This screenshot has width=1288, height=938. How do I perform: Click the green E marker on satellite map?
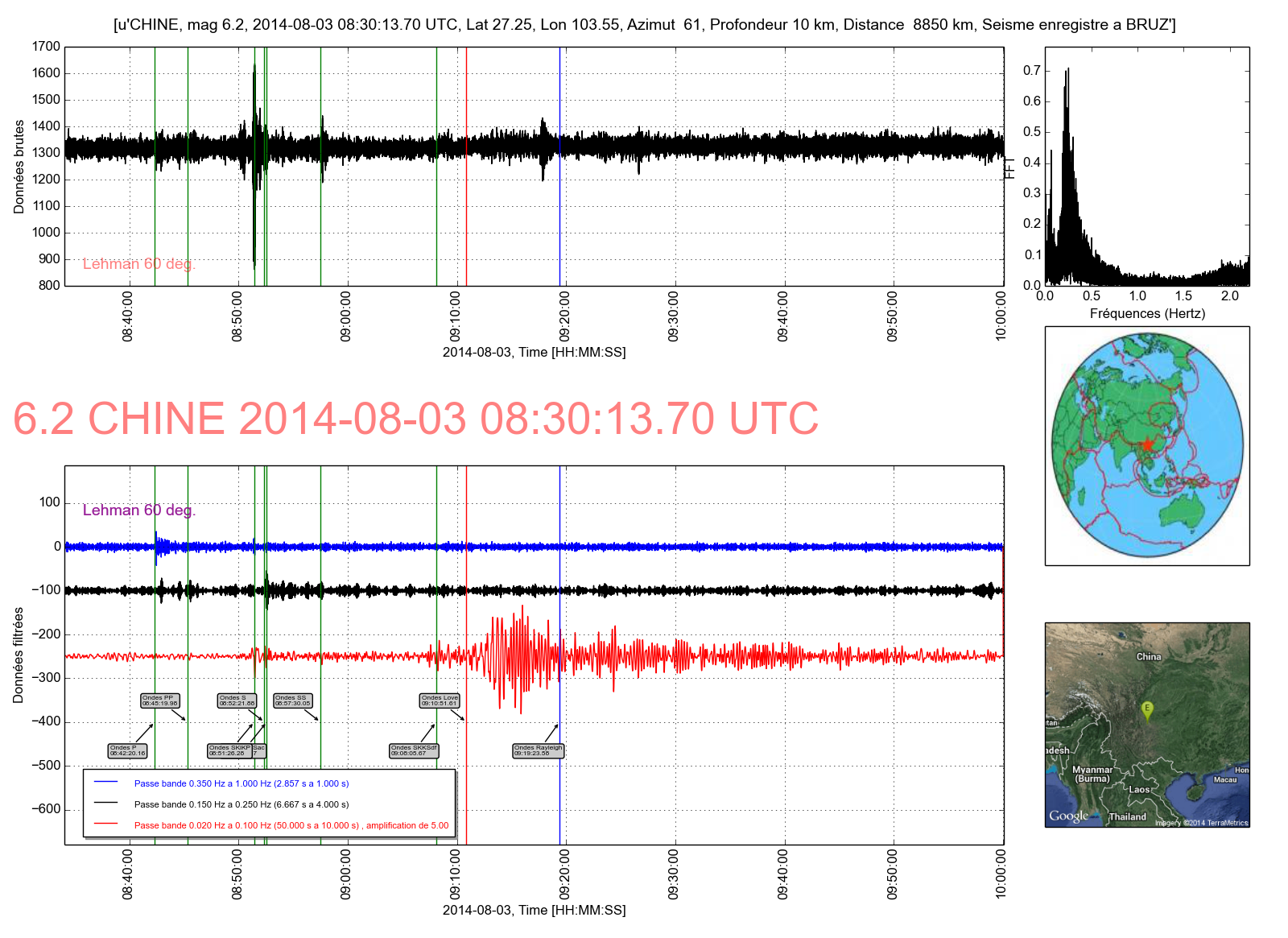(x=1147, y=710)
